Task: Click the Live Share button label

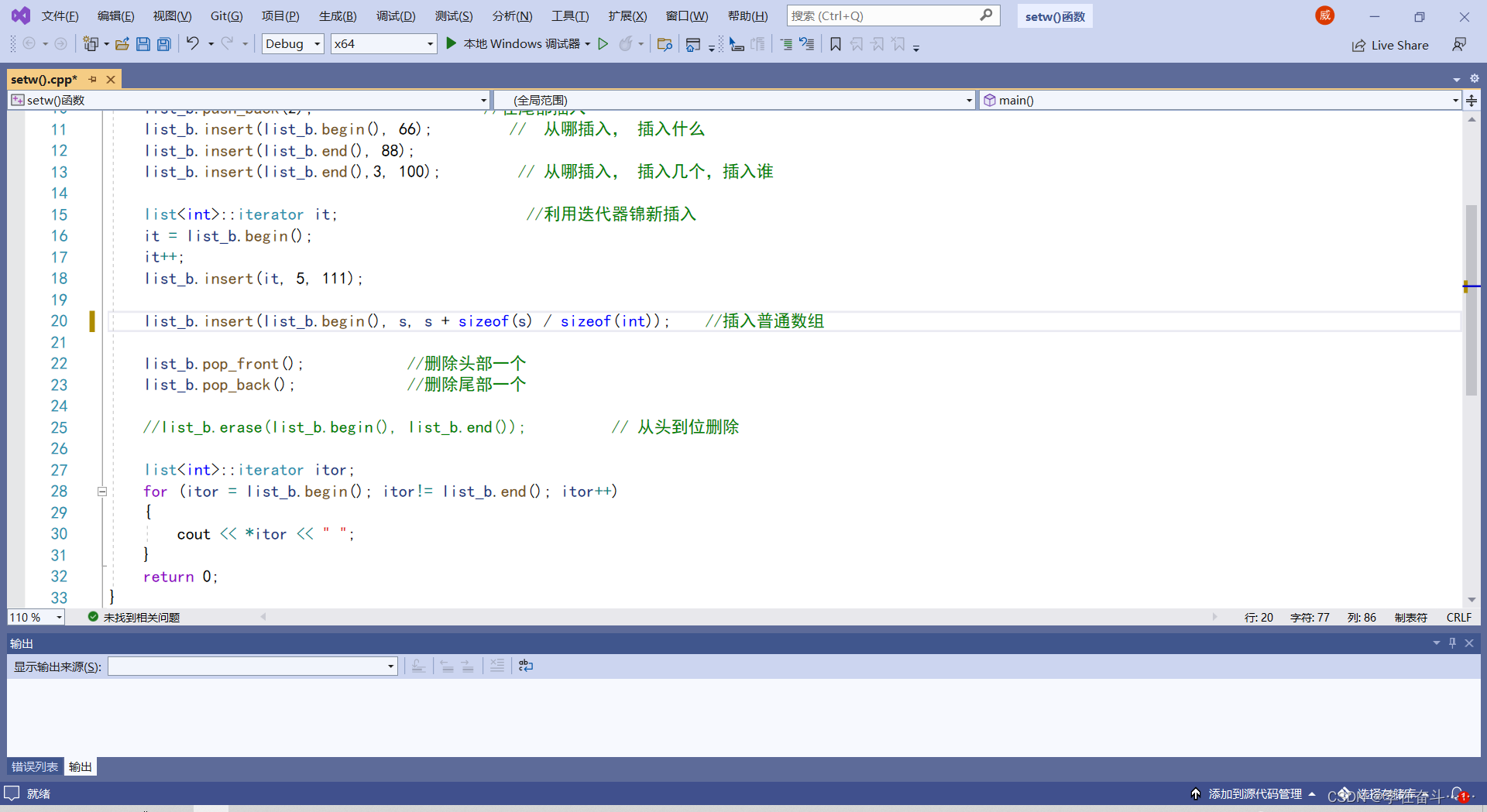Action: (1399, 46)
